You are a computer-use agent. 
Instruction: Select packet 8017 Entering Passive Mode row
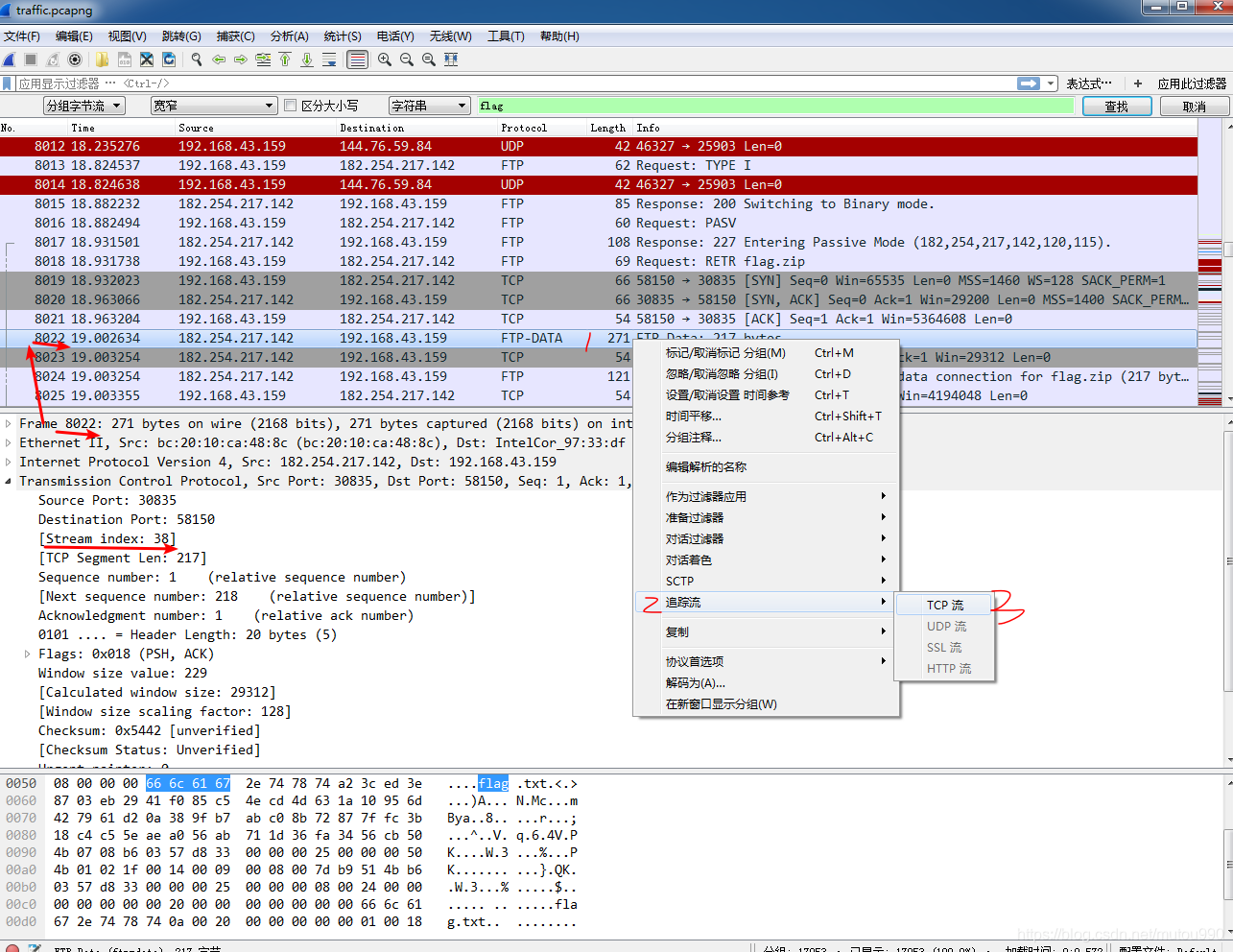[599, 242]
